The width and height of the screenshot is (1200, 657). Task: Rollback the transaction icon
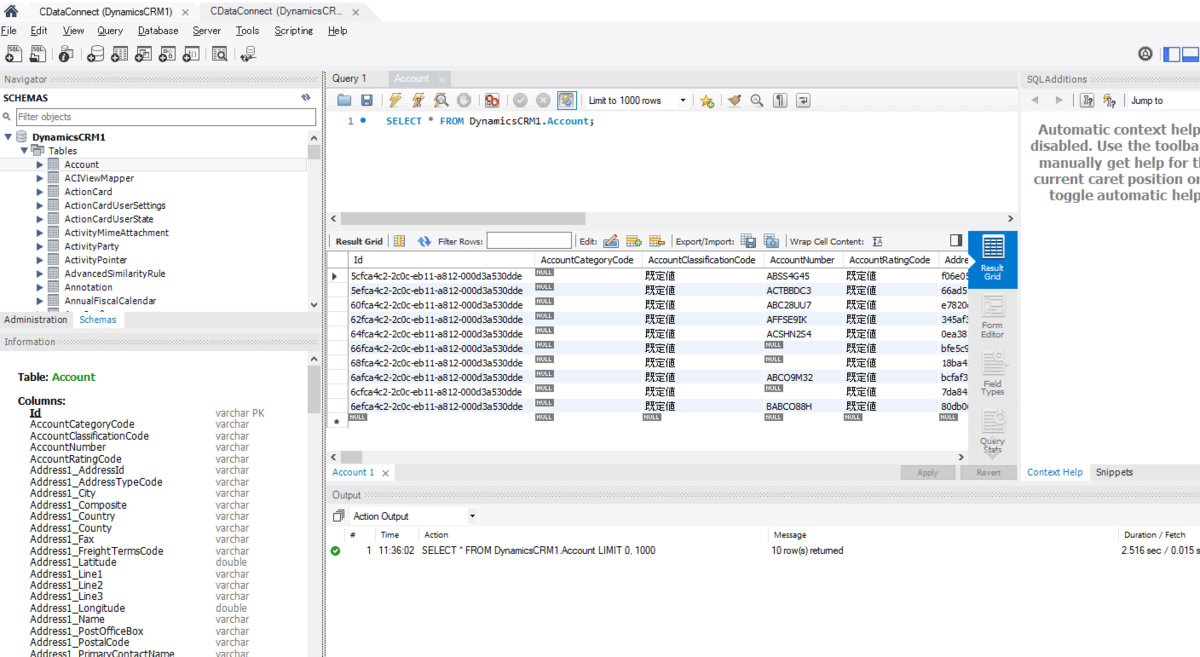coord(543,100)
